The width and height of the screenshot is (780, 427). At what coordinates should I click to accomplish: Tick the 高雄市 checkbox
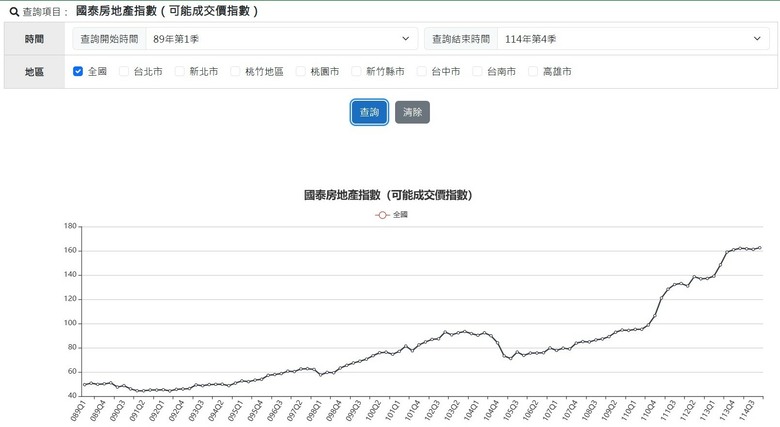point(533,71)
